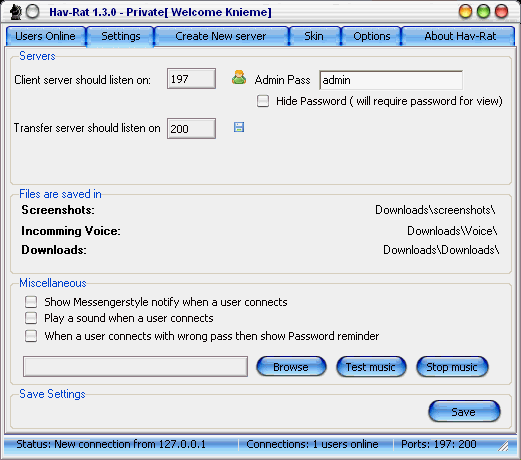Click the transfer server port field showing 200
The height and width of the screenshot is (460, 521).
point(191,128)
